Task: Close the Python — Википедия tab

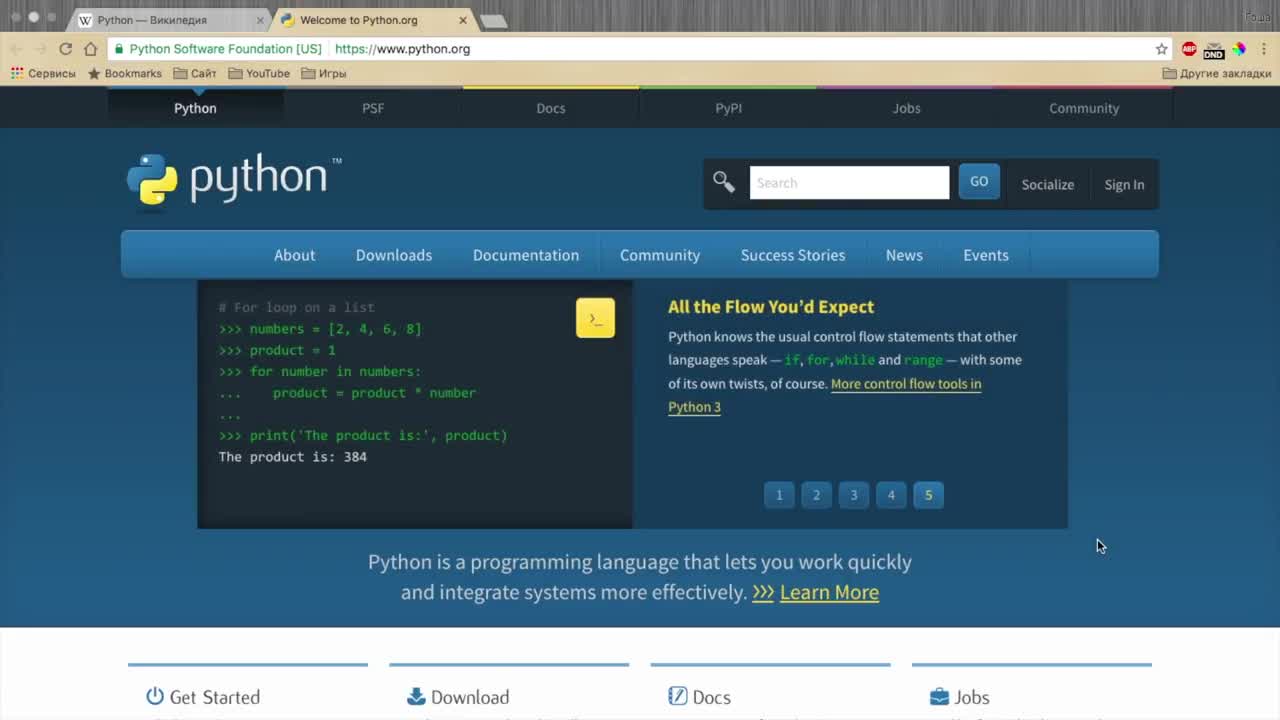Action: [x=260, y=20]
